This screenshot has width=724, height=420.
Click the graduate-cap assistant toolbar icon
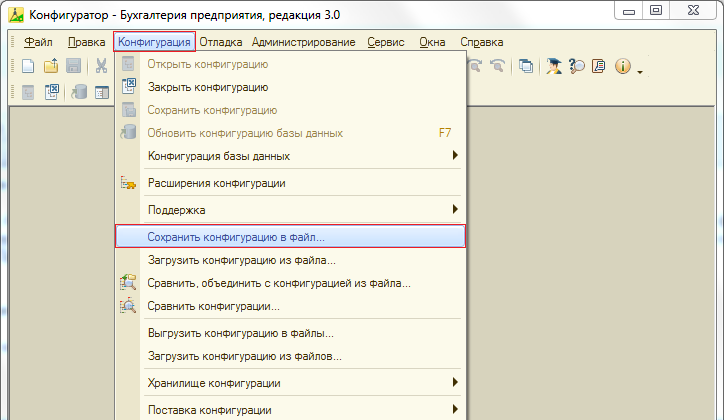click(x=553, y=66)
